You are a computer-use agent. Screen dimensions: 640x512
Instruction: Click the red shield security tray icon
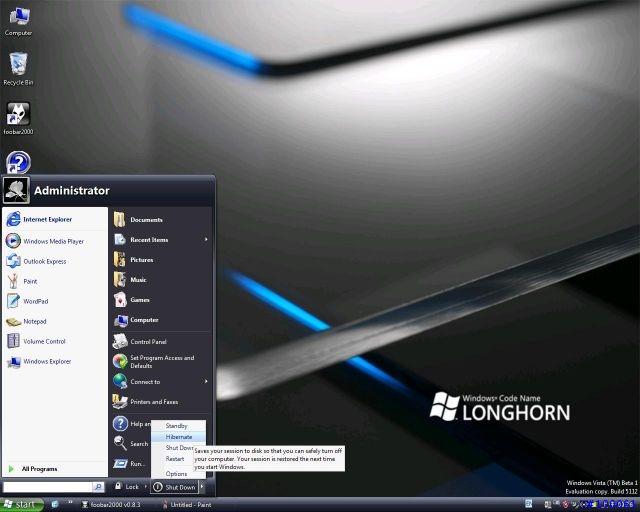(x=566, y=505)
